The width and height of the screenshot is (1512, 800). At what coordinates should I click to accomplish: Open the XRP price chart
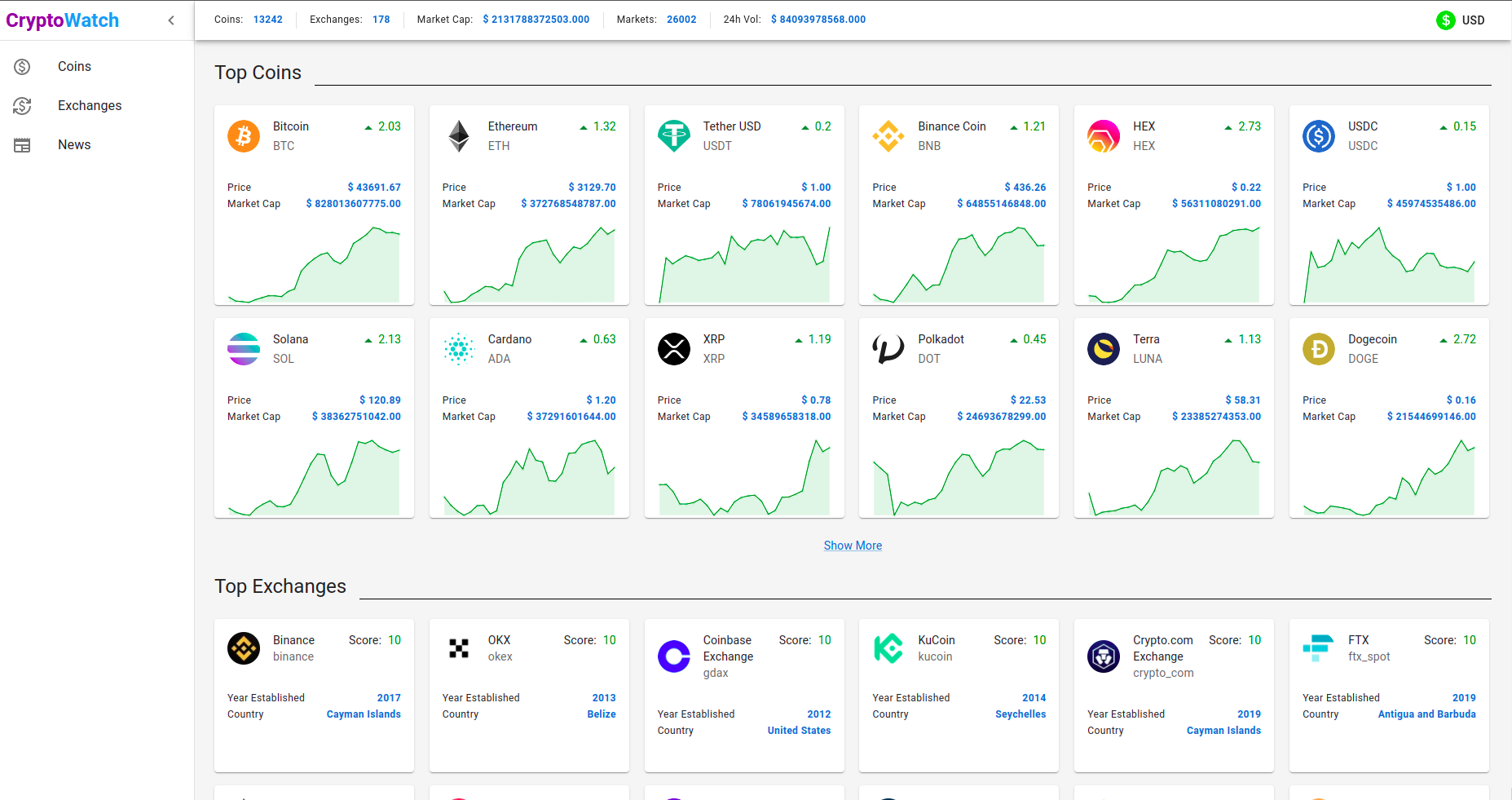[x=744, y=478]
